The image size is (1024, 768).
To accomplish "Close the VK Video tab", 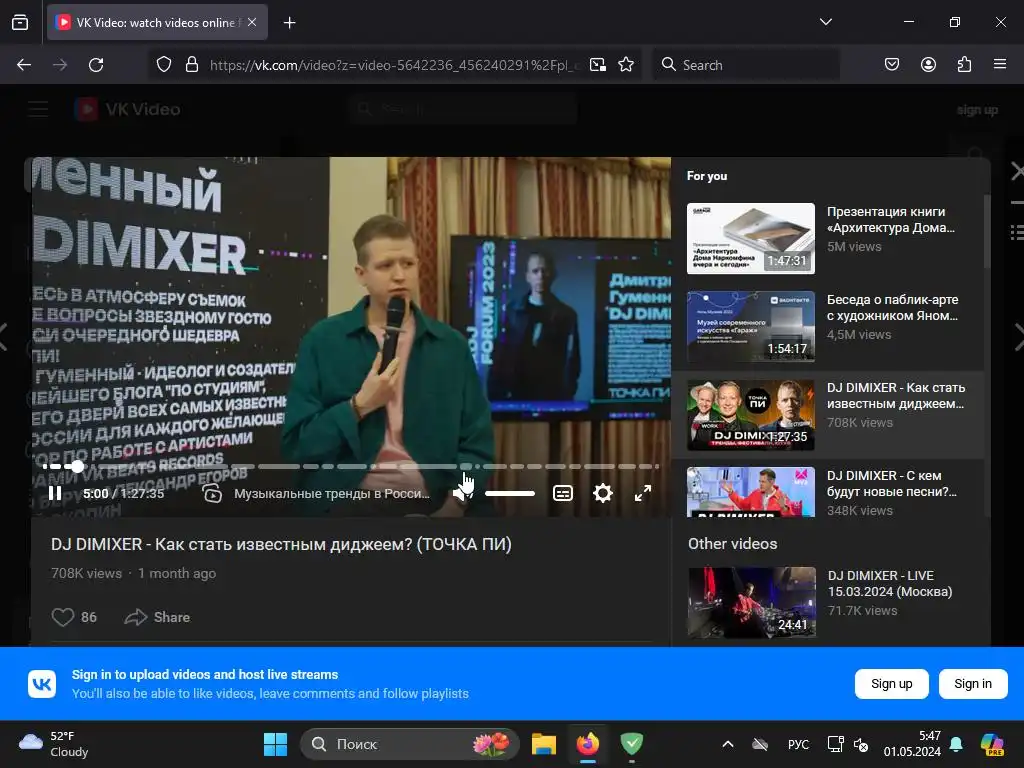I will pyautogui.click(x=252, y=22).
